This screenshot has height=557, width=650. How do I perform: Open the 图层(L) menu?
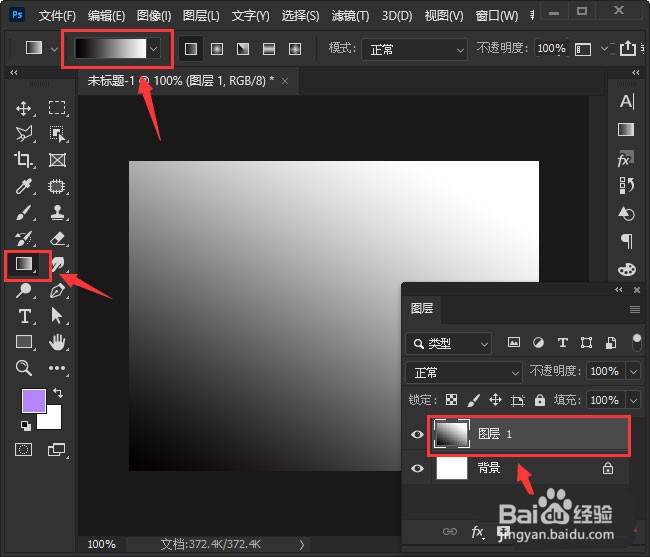(201, 16)
